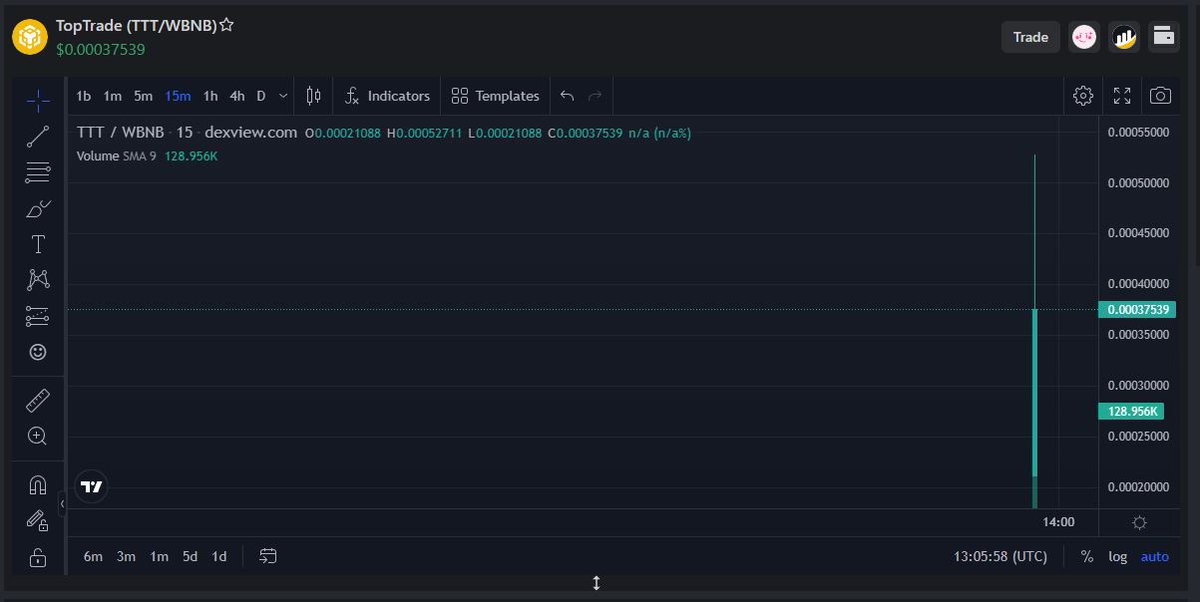Switch to the 1h timeframe
This screenshot has width=1200, height=602.
[209, 95]
